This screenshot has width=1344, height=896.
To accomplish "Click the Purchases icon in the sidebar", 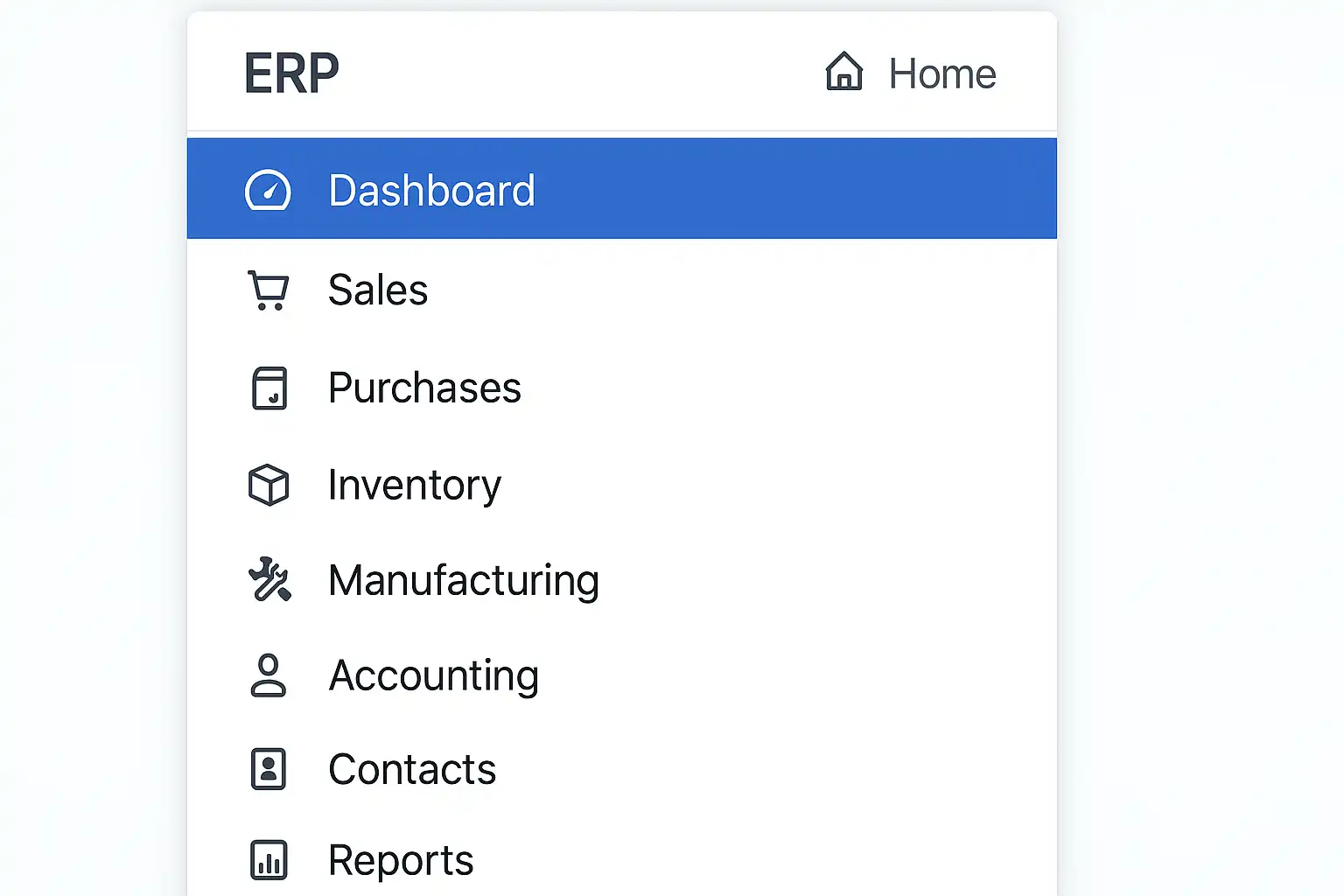I will 269,388.
